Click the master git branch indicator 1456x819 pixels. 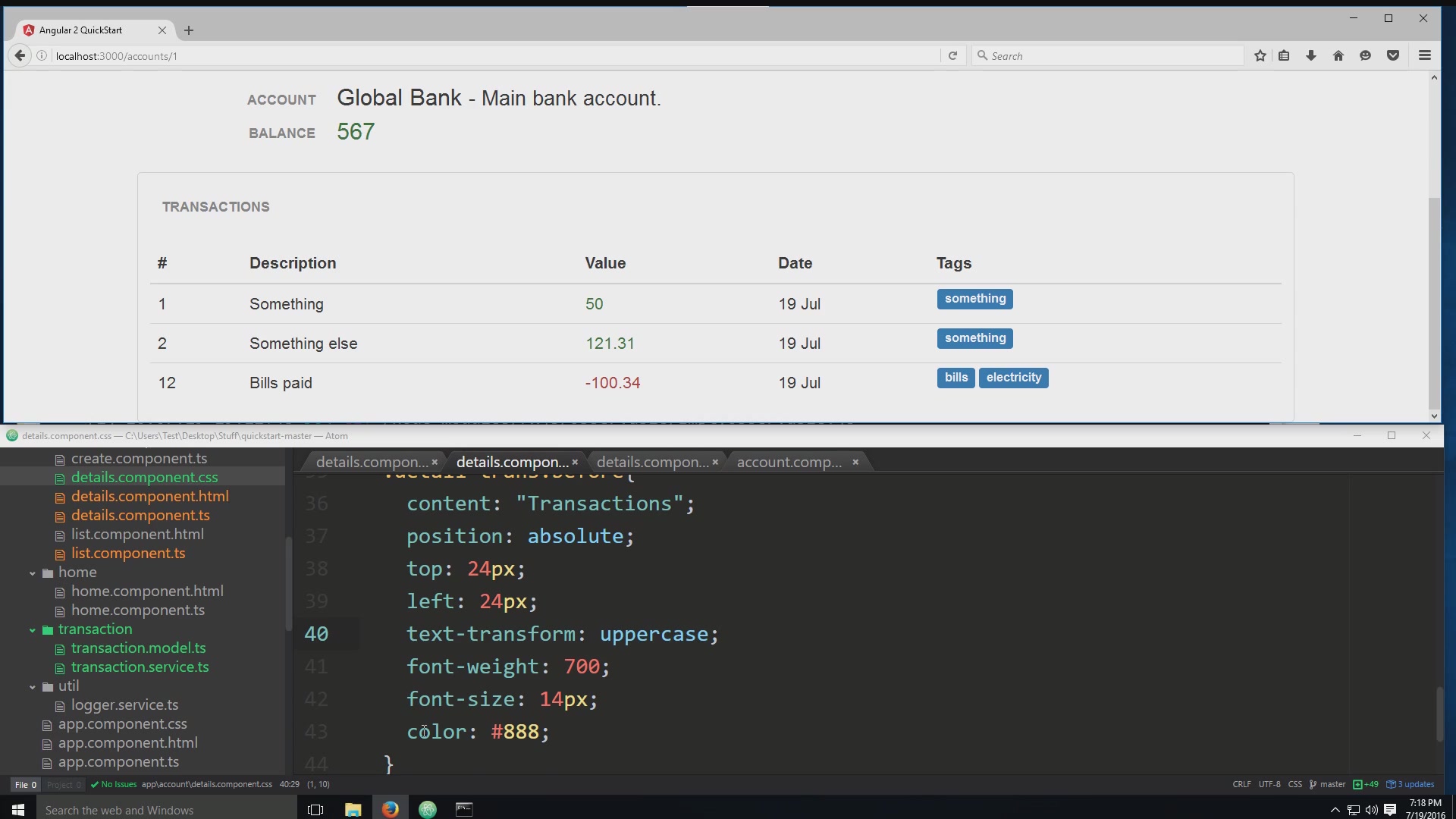click(1327, 785)
